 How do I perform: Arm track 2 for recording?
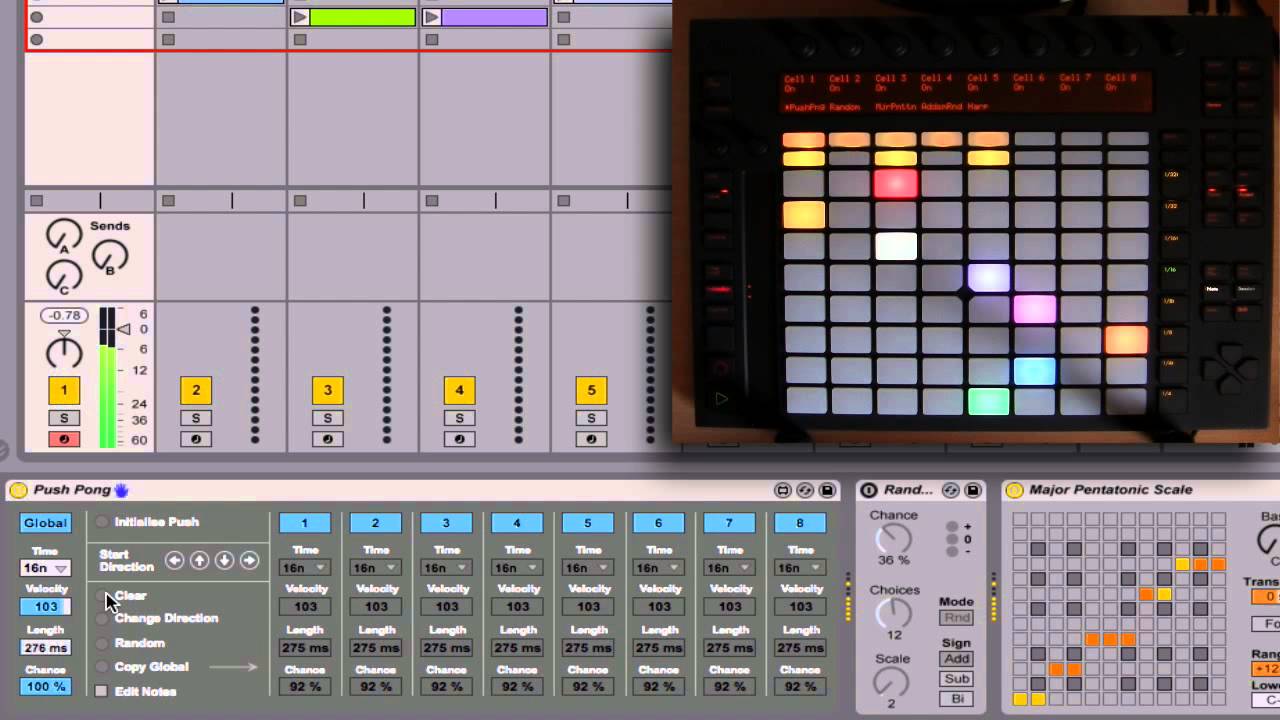tap(196, 440)
